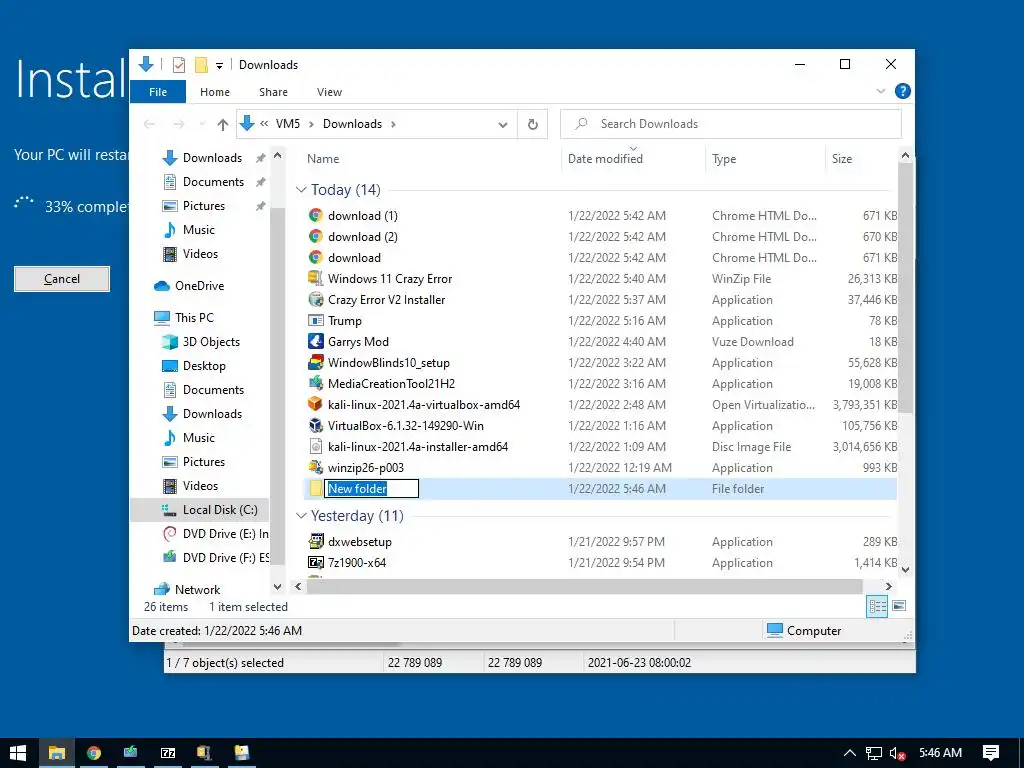
Task: Open DVD Drive (E:) in navigation pane
Action: tap(225, 534)
